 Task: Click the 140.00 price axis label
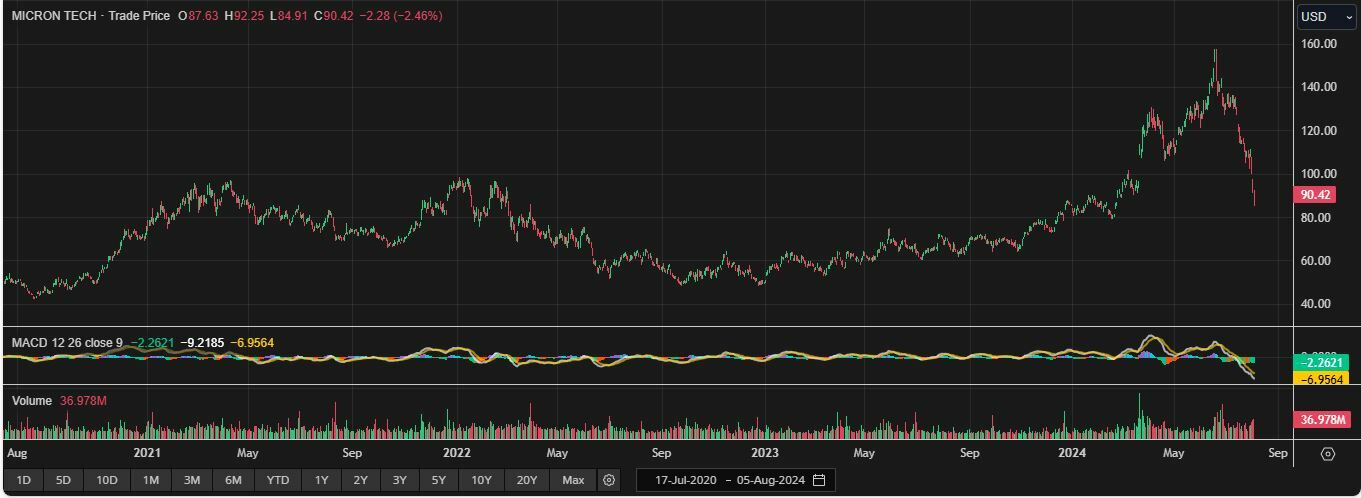pyautogui.click(x=1319, y=87)
